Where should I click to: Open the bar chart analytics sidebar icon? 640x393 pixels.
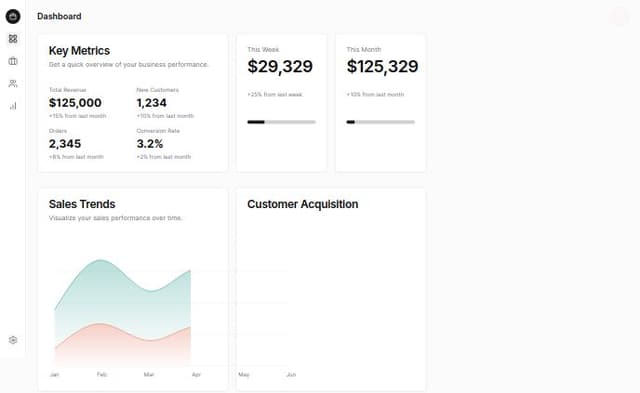[x=13, y=106]
